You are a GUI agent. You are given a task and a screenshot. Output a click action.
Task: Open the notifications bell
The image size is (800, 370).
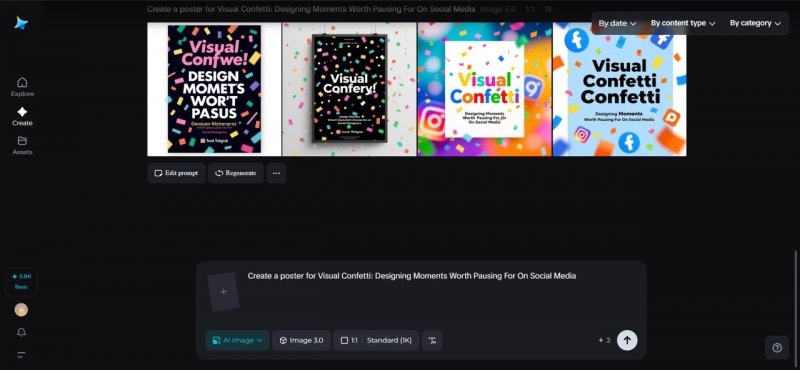[21, 332]
